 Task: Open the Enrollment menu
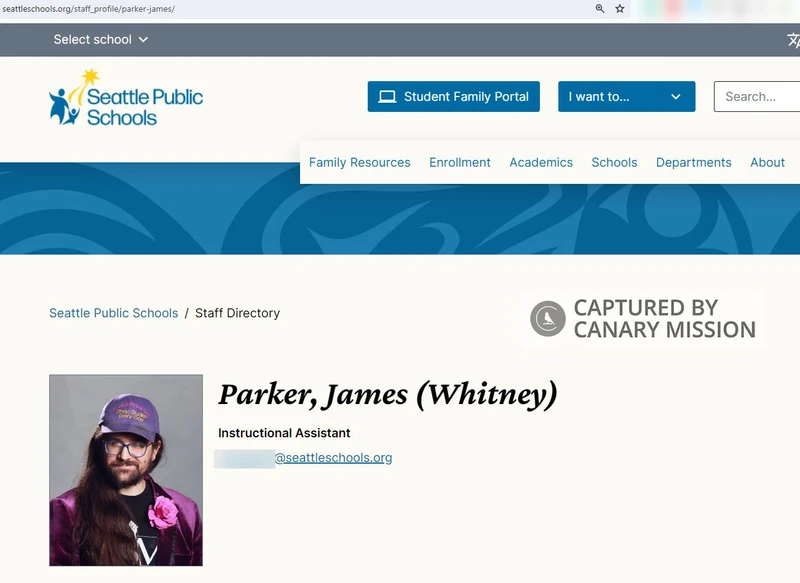coord(460,162)
